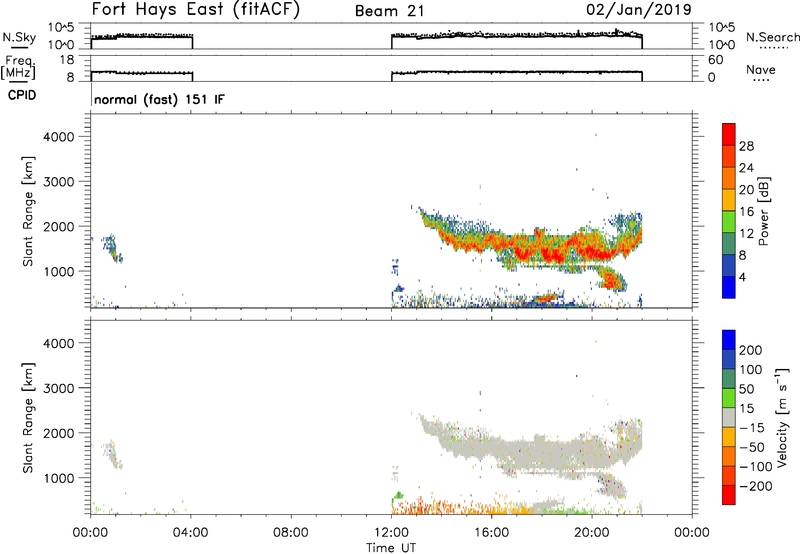This screenshot has width=800, height=554.
Task: Click the '12:00' time axis tick
Action: [391, 533]
